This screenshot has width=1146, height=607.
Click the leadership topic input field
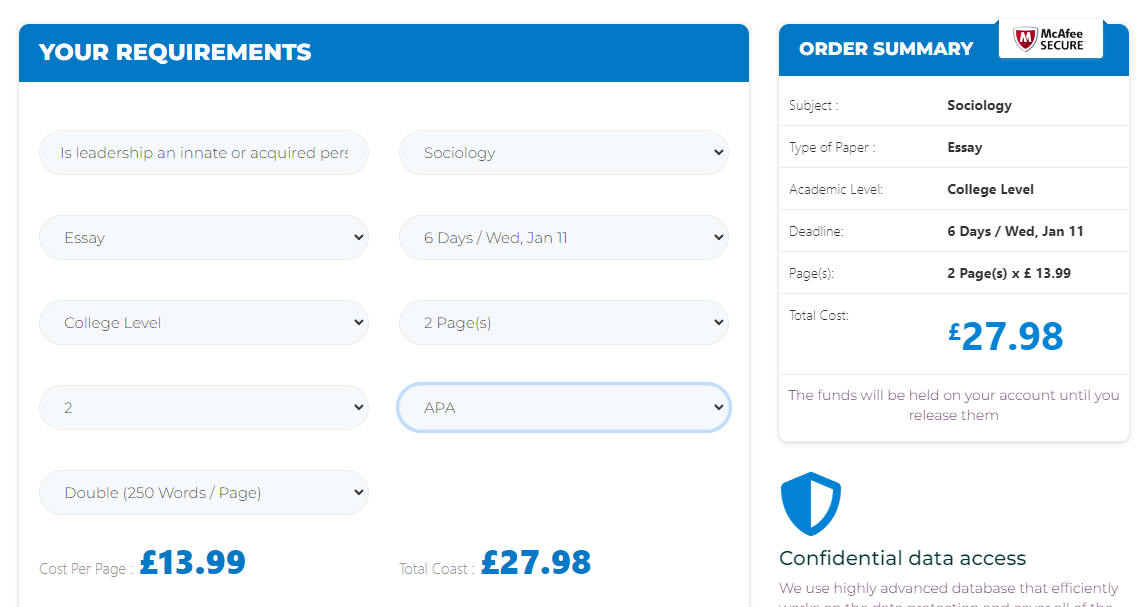click(x=204, y=153)
